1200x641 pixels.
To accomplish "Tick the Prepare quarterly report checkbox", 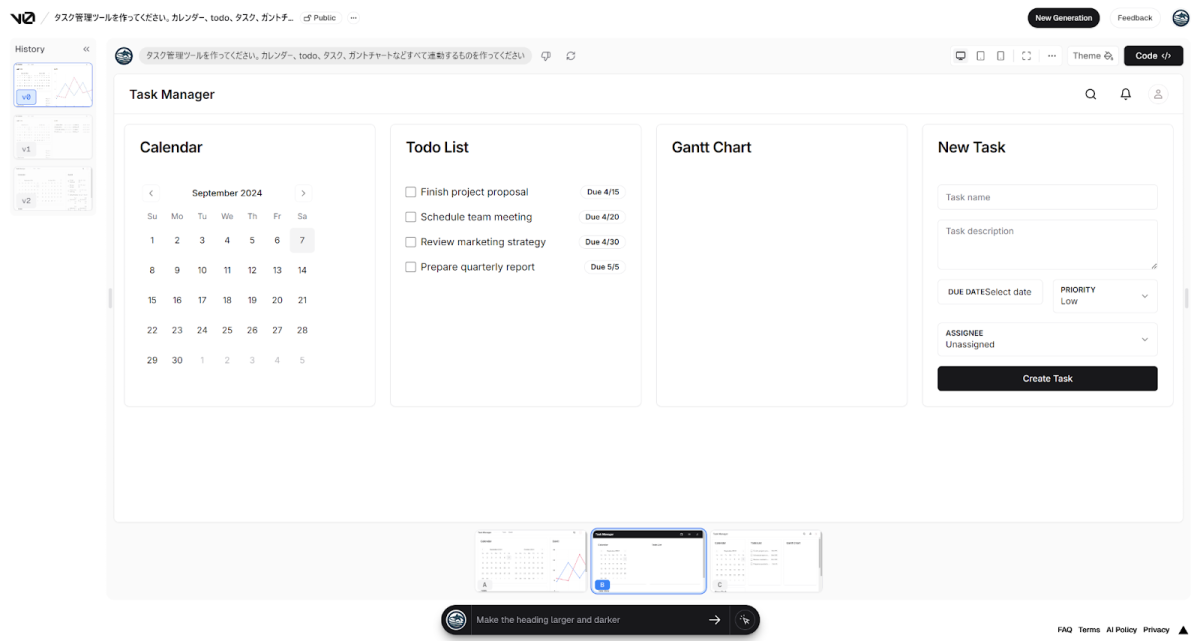I will [x=410, y=267].
